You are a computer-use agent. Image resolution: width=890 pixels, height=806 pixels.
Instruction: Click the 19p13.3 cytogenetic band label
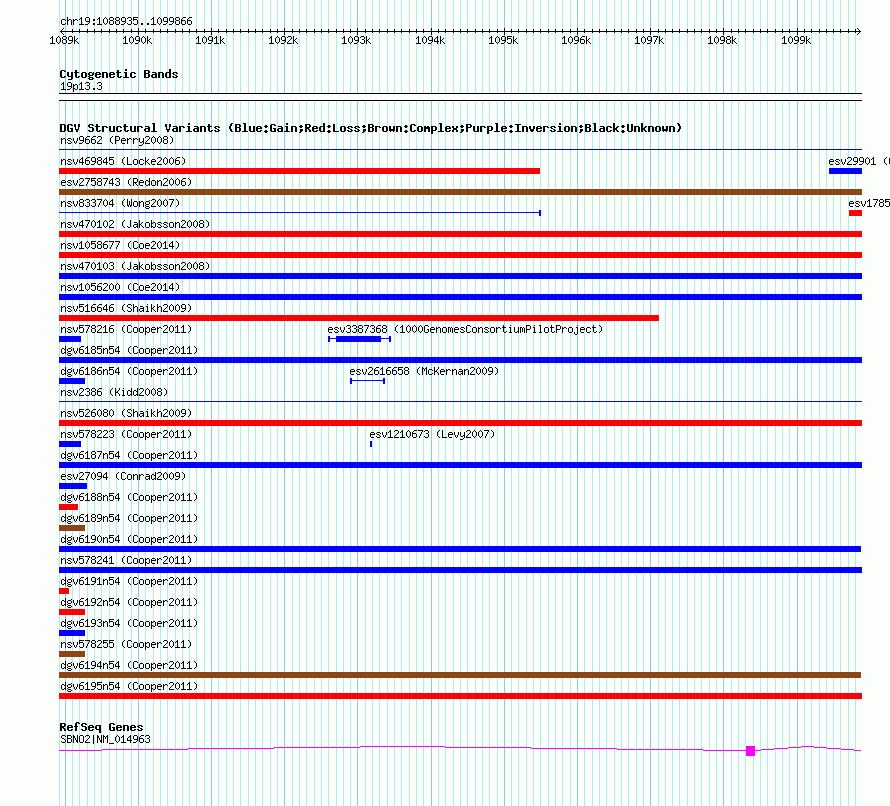click(81, 86)
